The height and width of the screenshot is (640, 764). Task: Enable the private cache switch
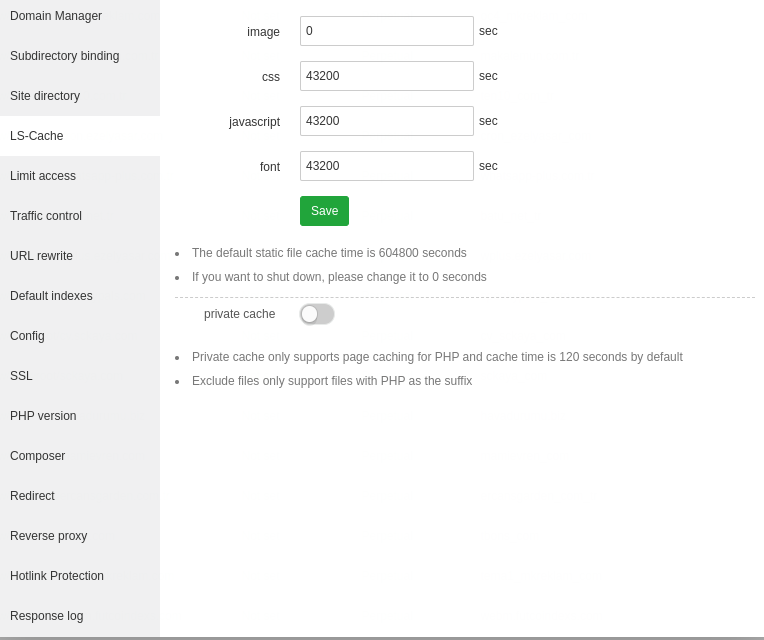pos(317,314)
